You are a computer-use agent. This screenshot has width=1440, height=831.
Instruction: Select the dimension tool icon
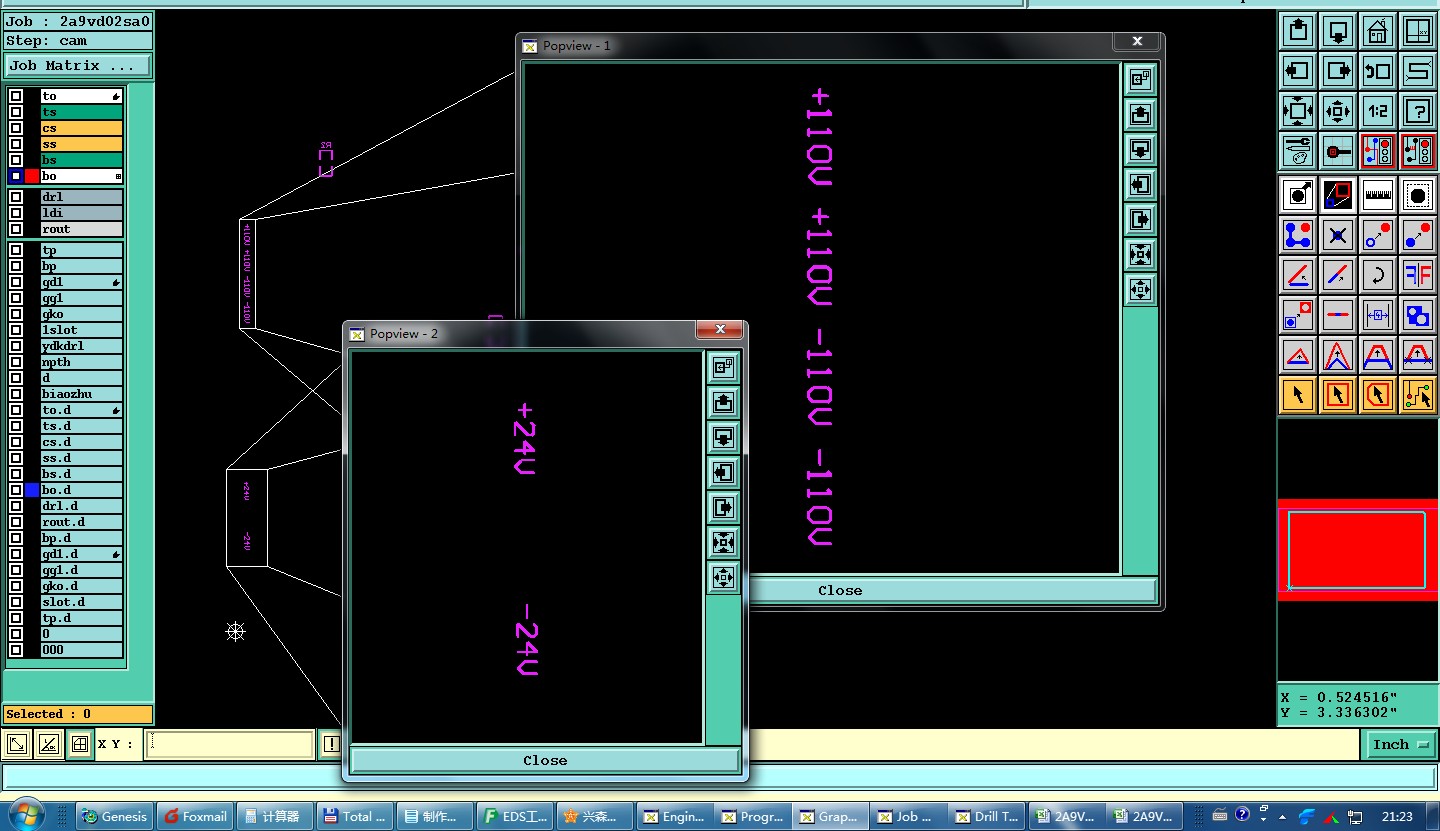1378,315
